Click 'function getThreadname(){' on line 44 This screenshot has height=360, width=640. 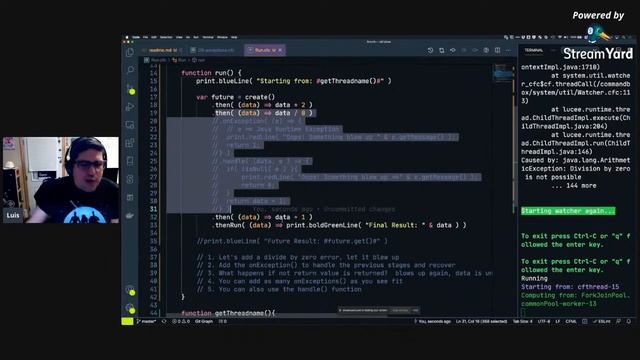[x=229, y=313]
